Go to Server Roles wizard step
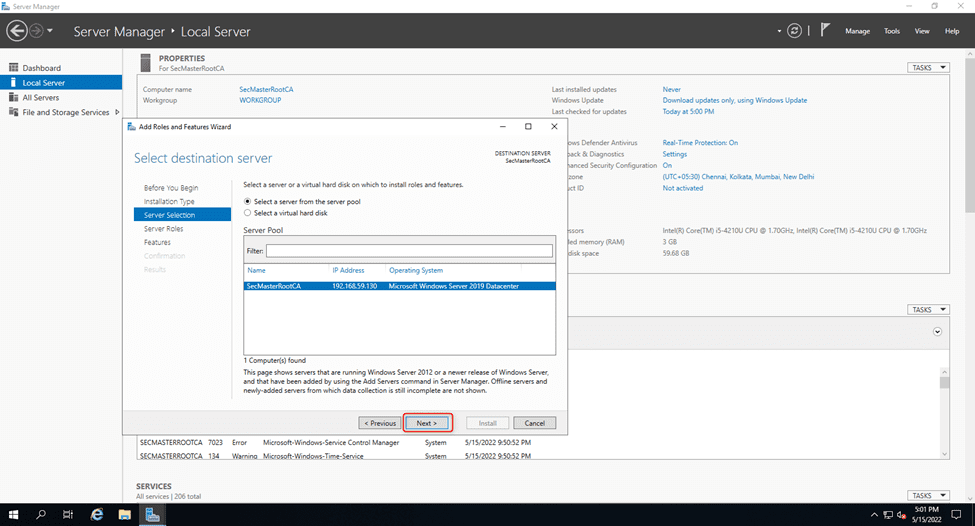 pyautogui.click(x=164, y=229)
